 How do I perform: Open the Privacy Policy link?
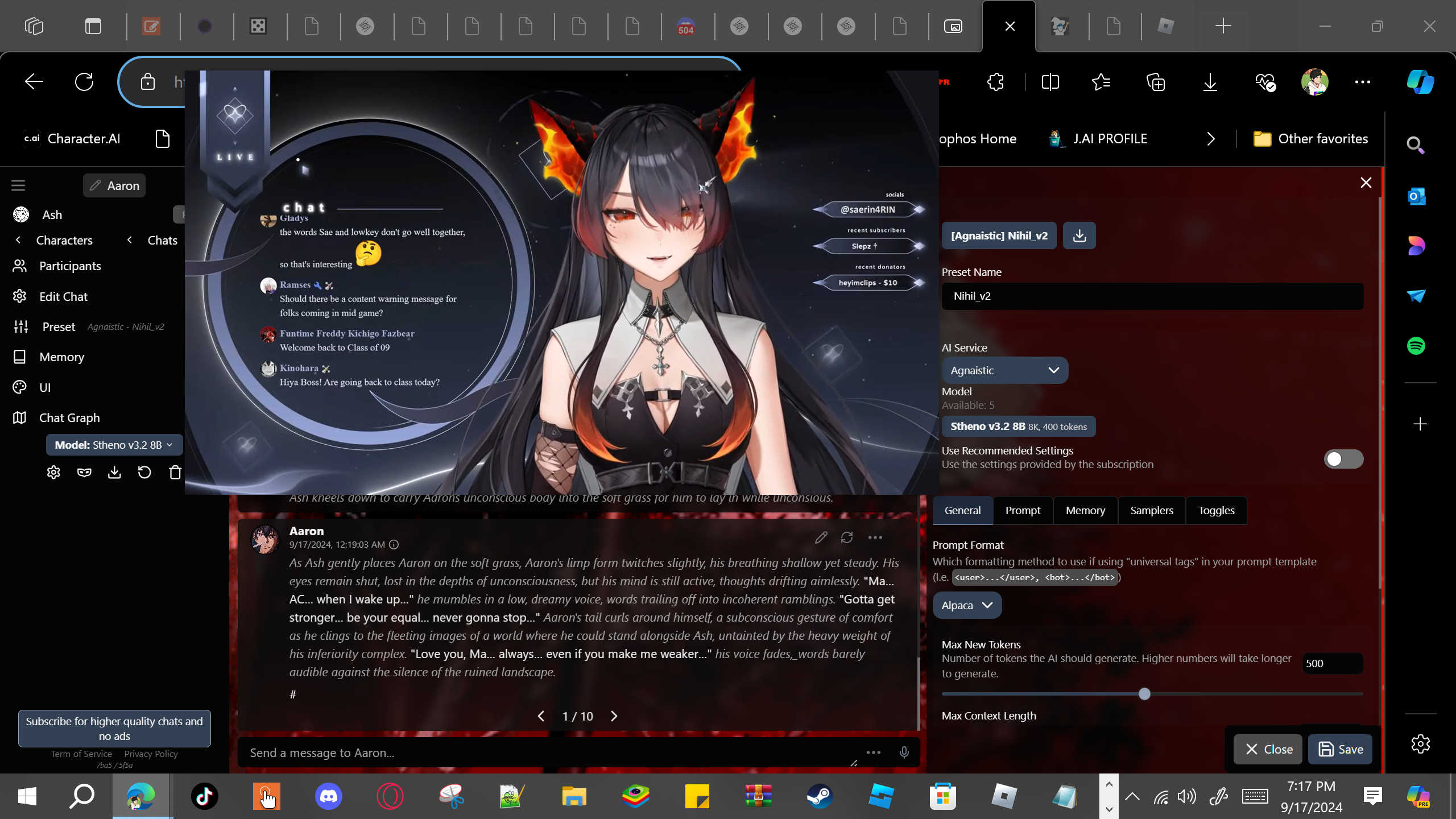click(x=151, y=754)
